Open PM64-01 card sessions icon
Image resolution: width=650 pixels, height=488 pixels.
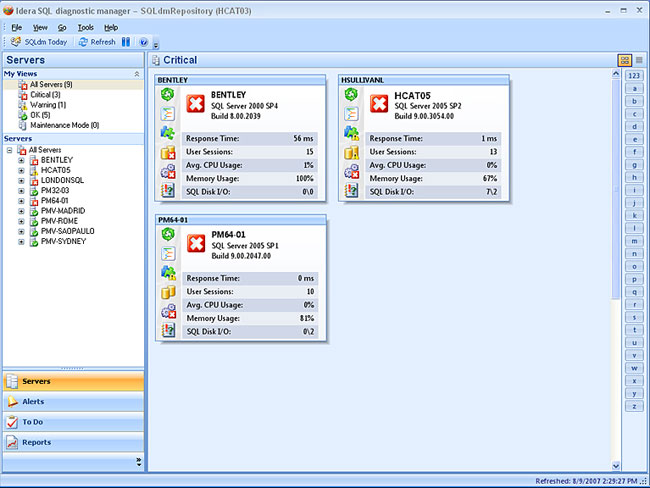tap(168, 253)
